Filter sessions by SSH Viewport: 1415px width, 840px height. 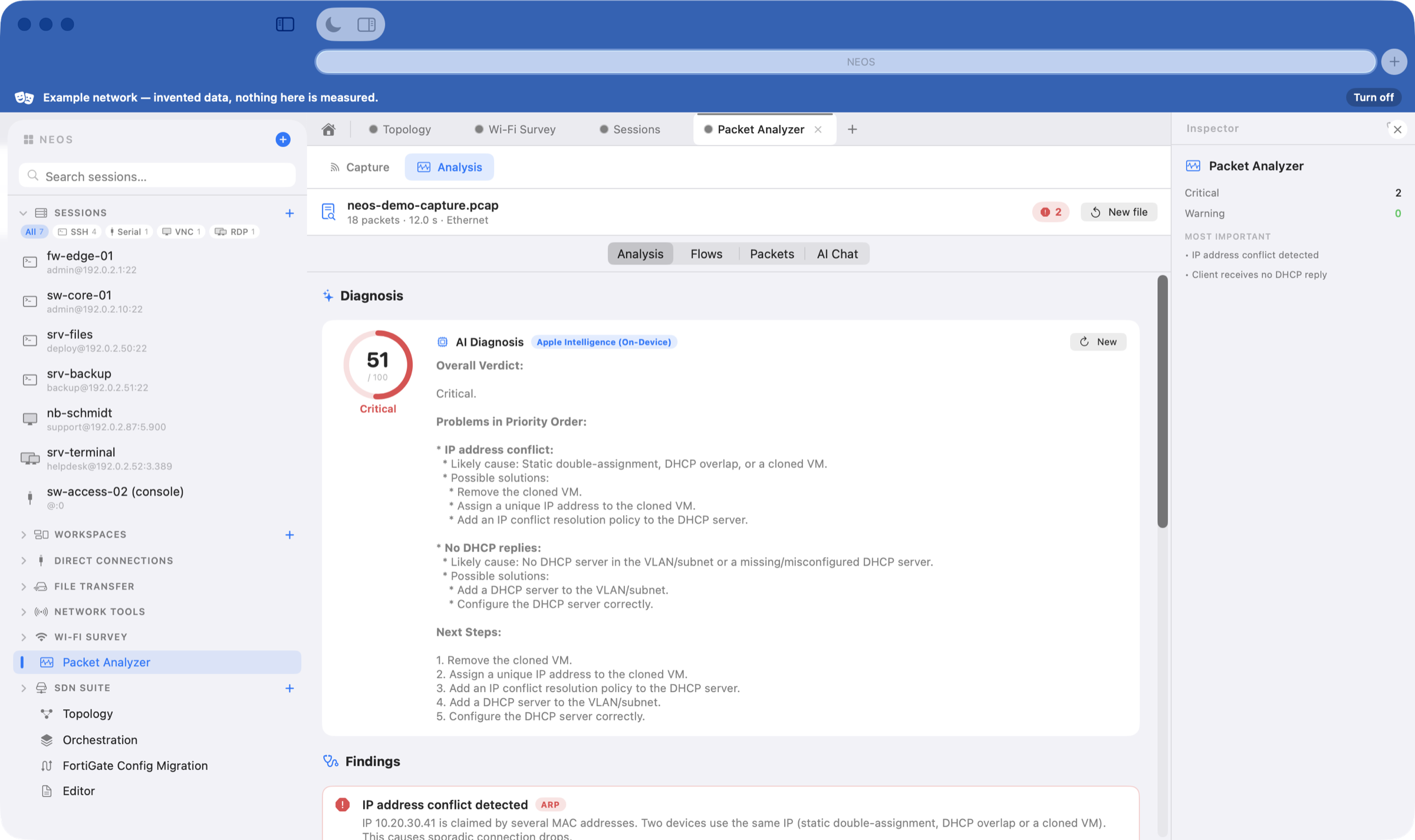77,232
